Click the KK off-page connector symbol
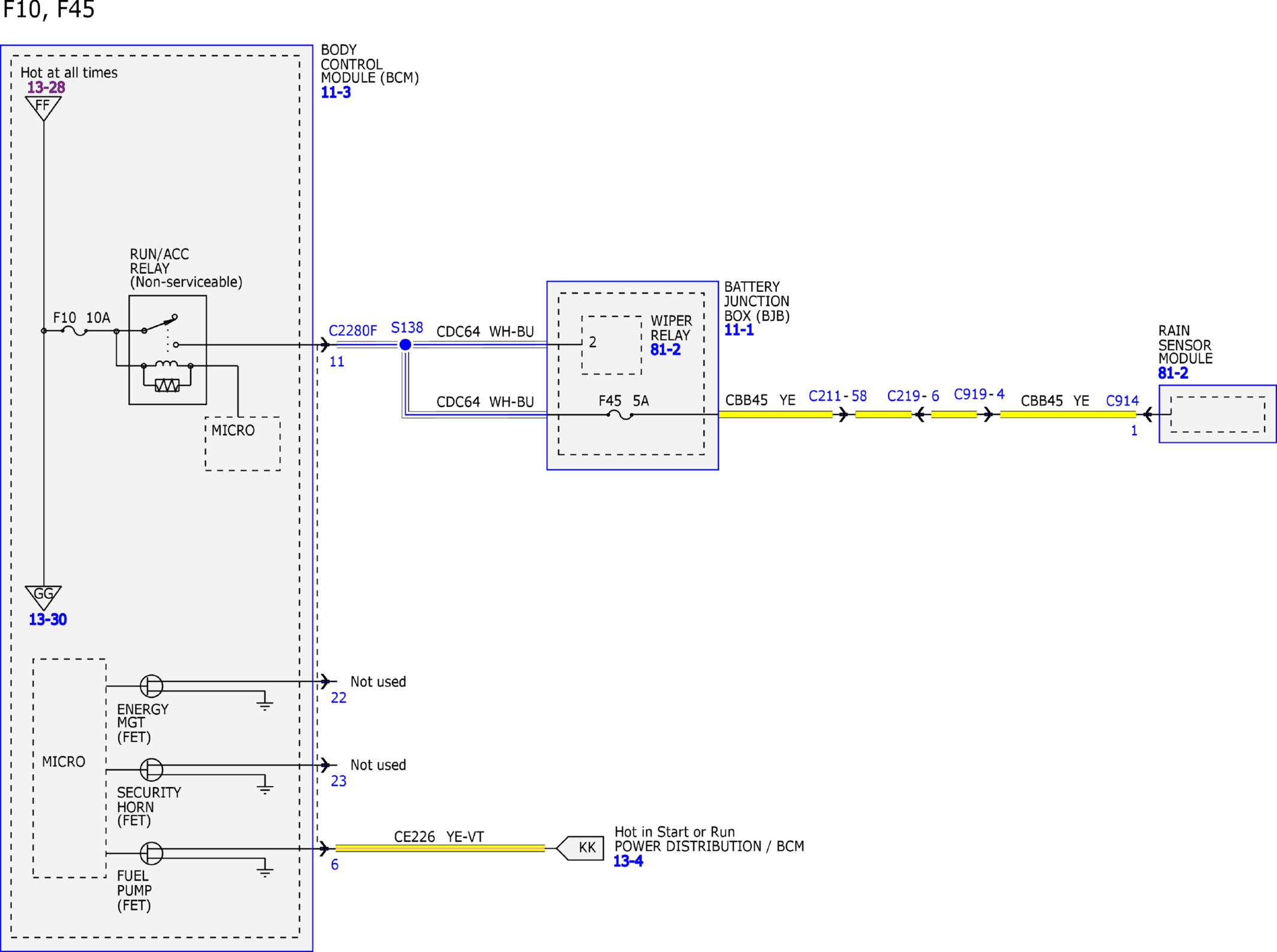 pyautogui.click(x=580, y=848)
